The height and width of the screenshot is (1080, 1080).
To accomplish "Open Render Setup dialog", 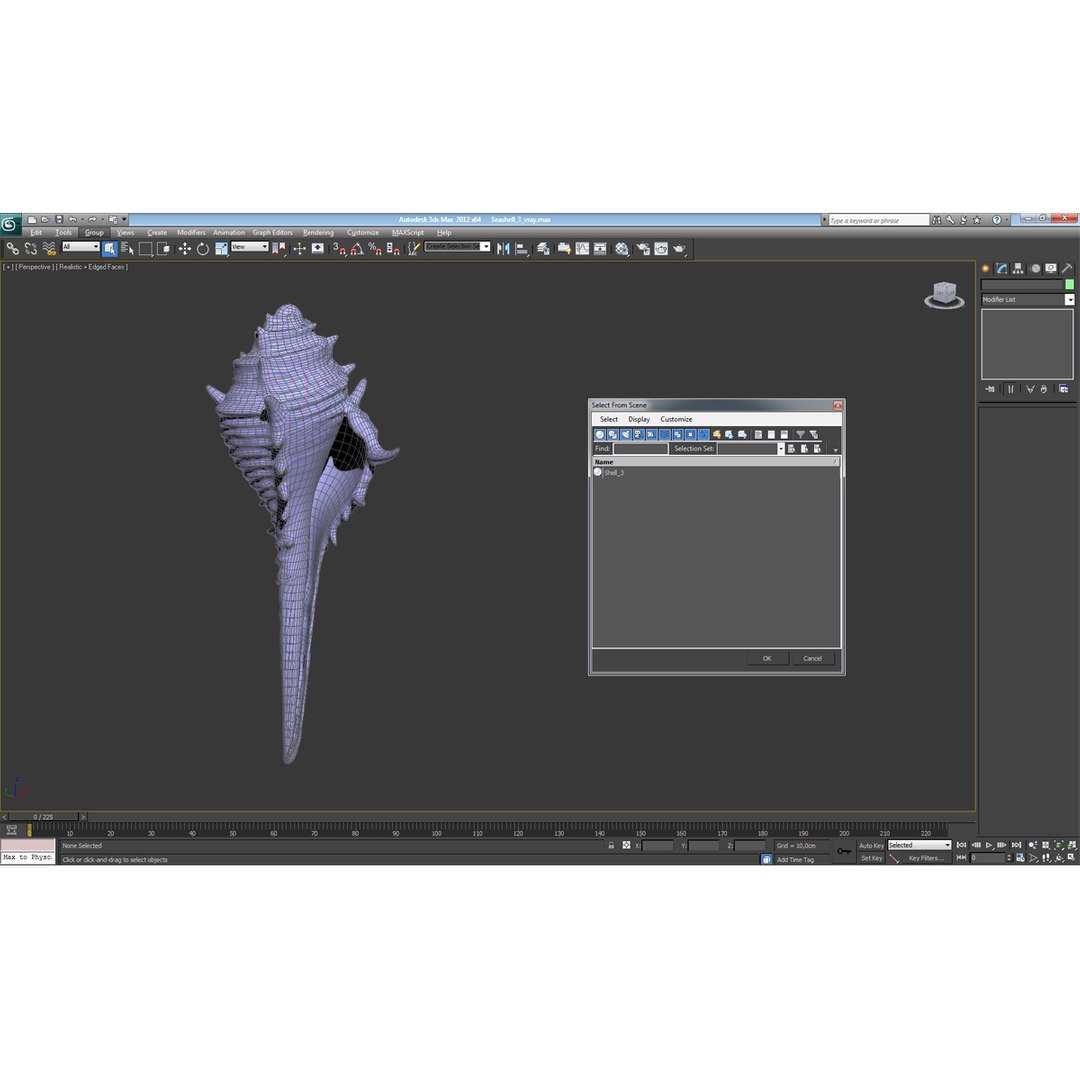I will pyautogui.click(x=643, y=249).
